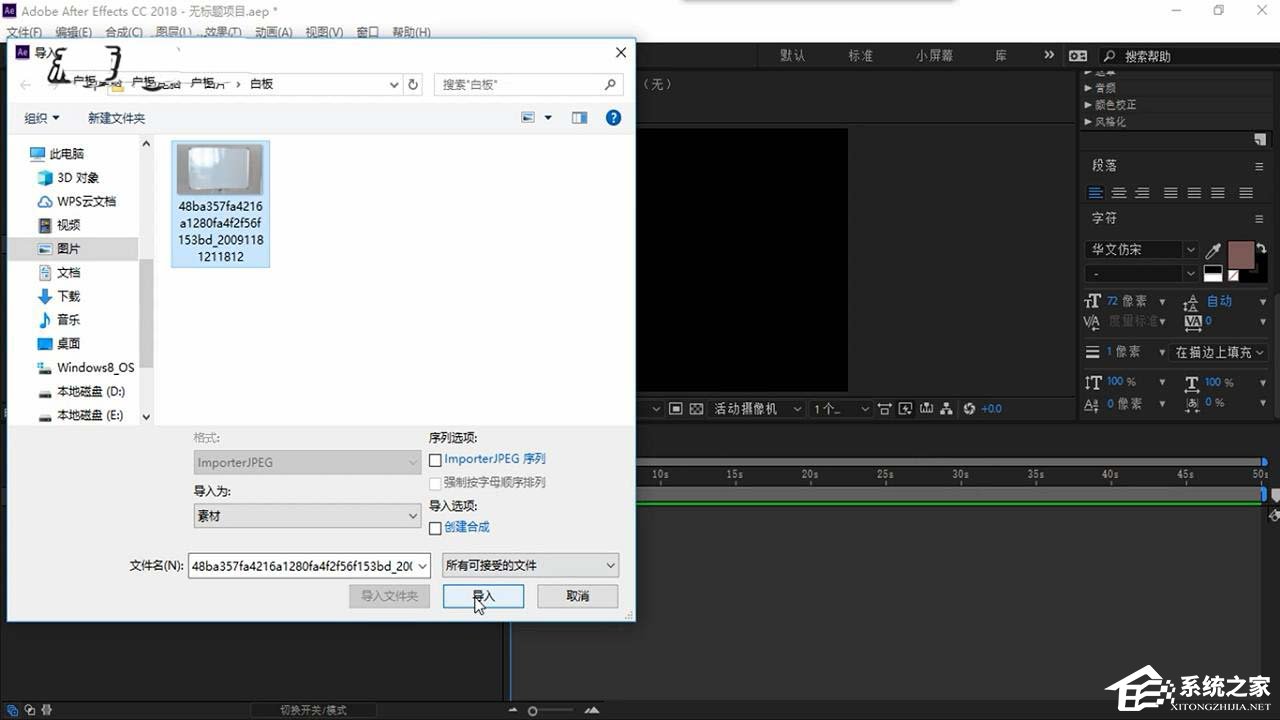Viewport: 1280px width, 720px height.
Task: Click the 导入 button
Action: (482, 596)
